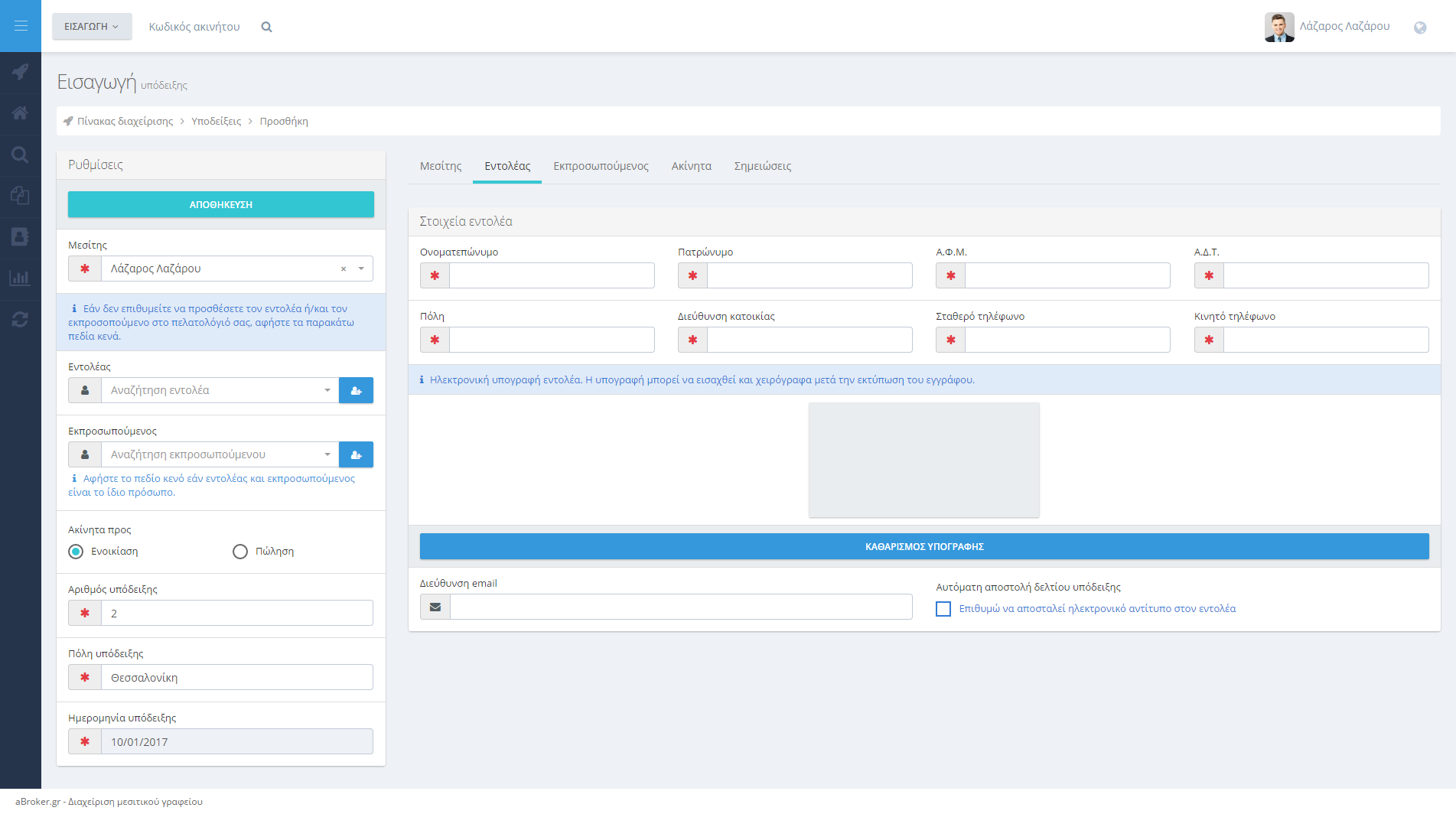This screenshot has width=1456, height=814.
Task: Enable automatic email copy to εντολέα checkbox
Action: pos(943,609)
